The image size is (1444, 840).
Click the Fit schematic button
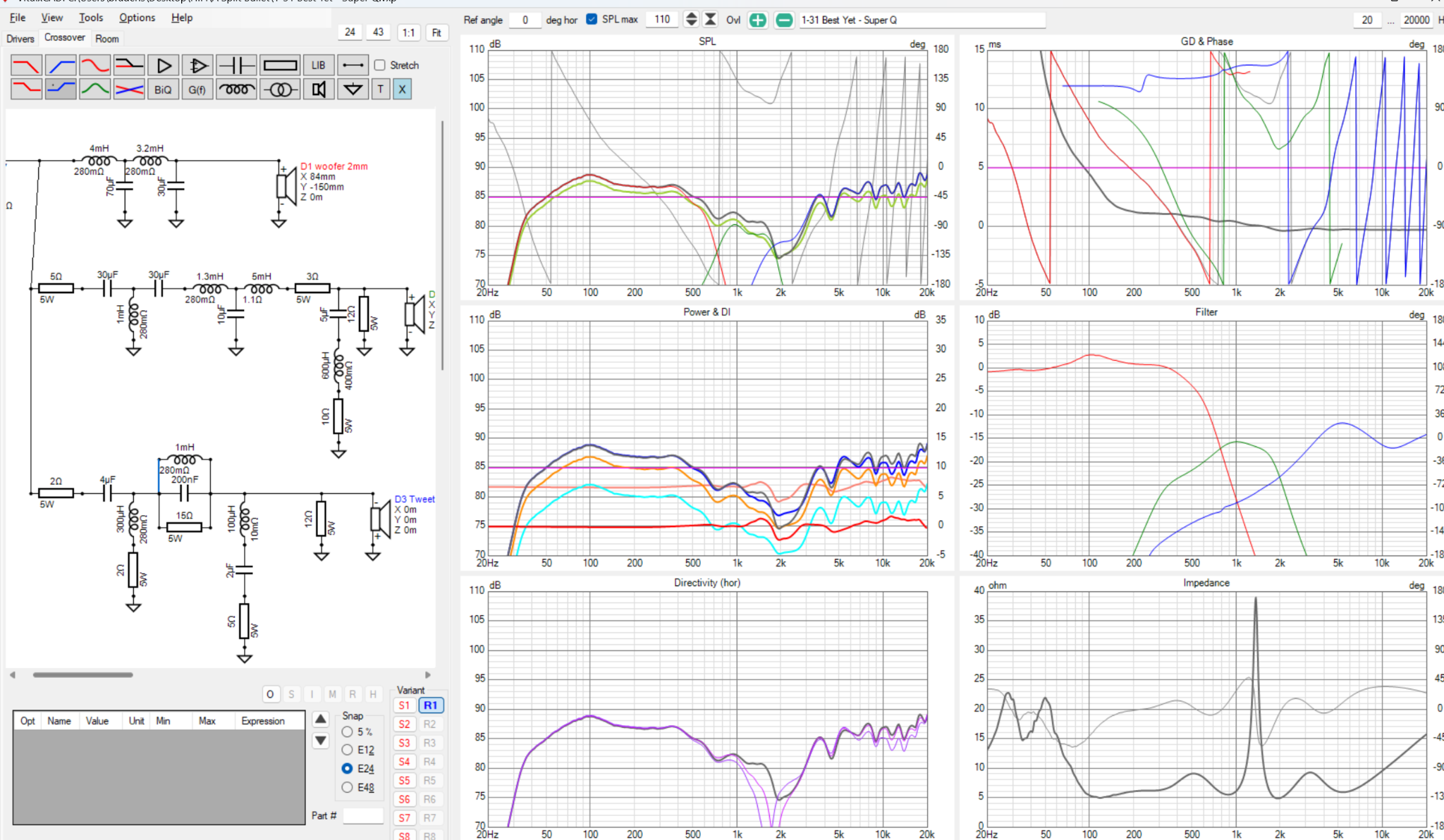coord(436,32)
